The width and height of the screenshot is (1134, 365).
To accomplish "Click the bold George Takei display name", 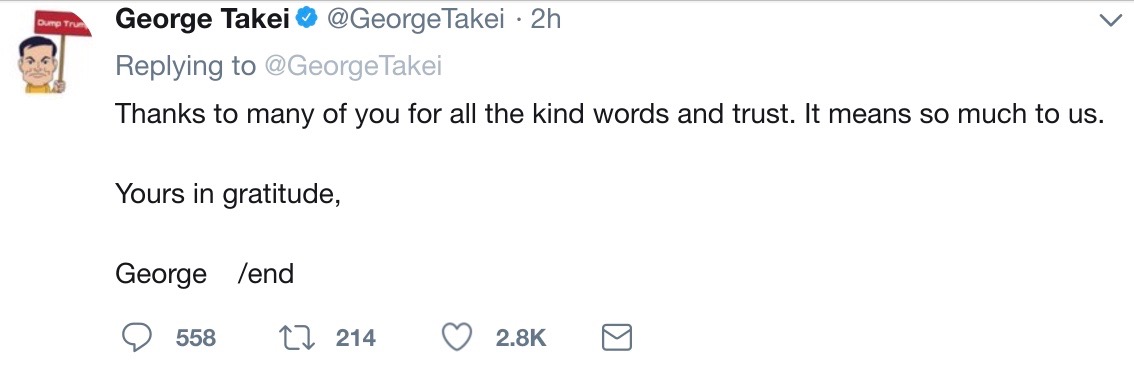I will [202, 20].
